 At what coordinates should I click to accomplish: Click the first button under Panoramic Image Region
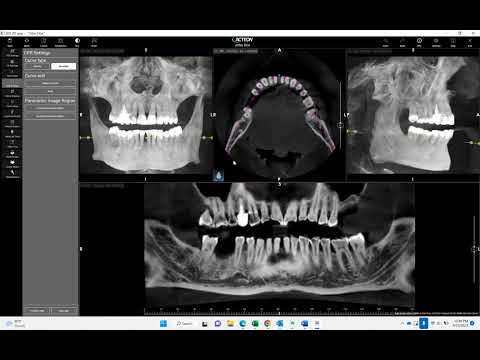50,108
